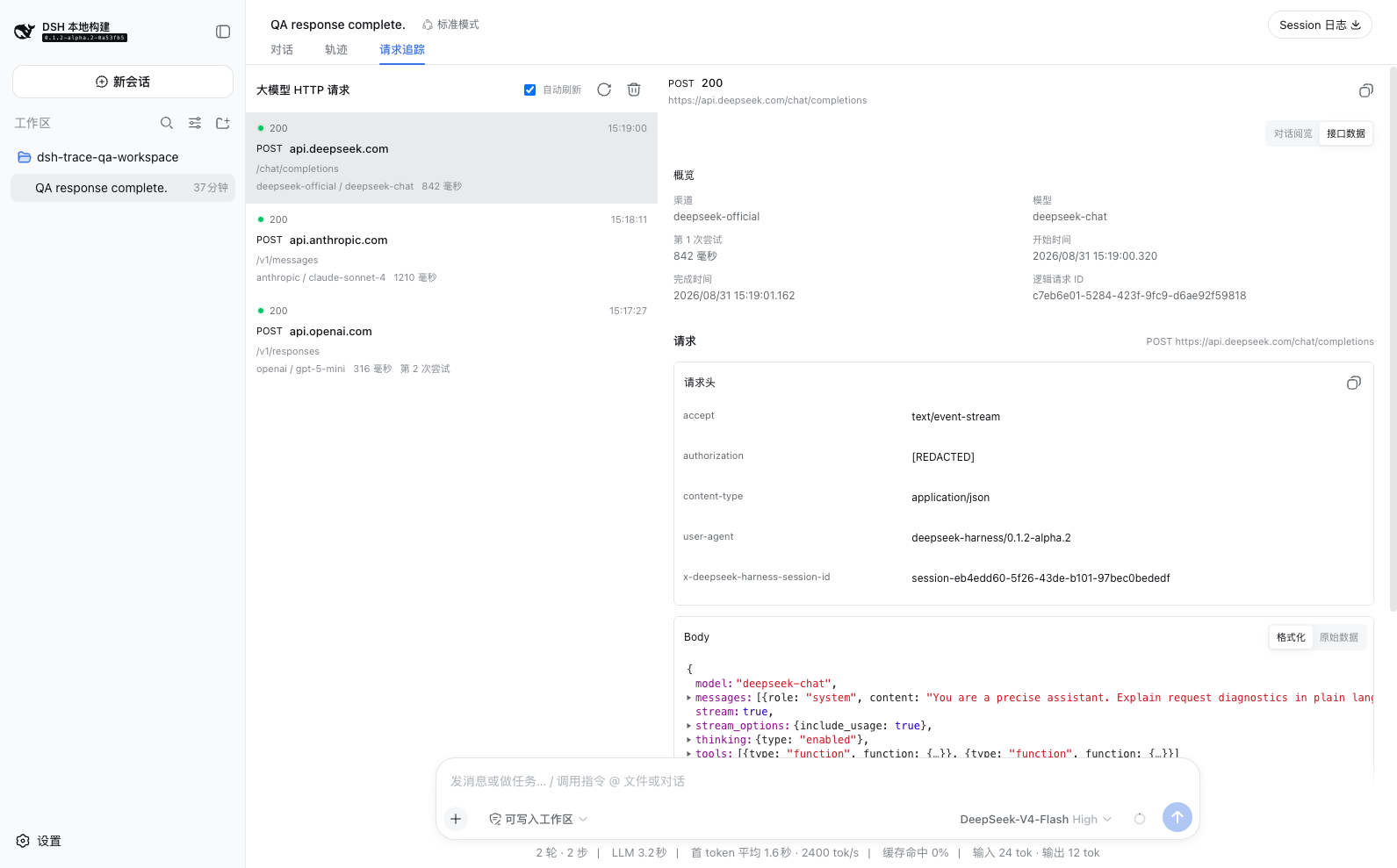The image size is (1397, 868).
Task: Click the start time 15:19:00.320 value
Action: click(1095, 256)
